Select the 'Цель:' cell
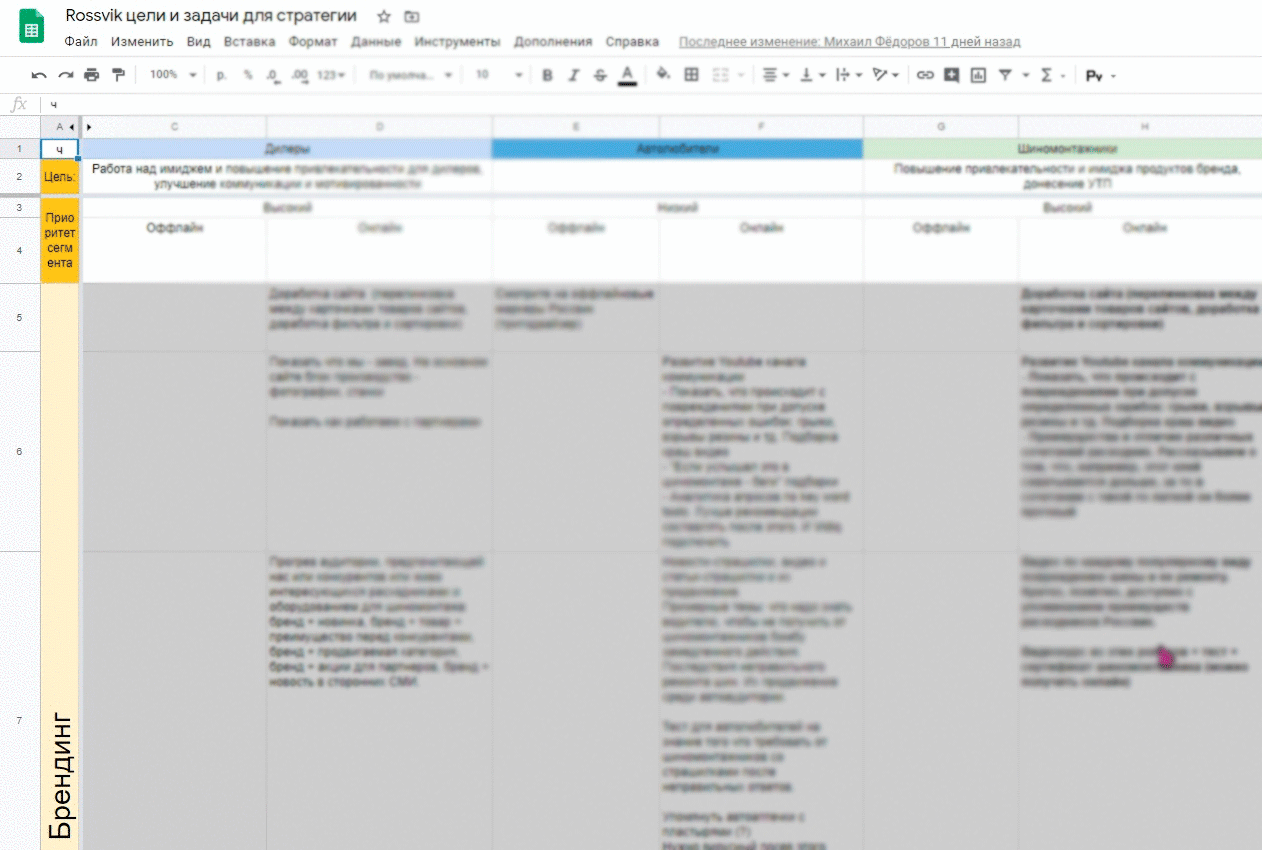The height and width of the screenshot is (850, 1262). point(60,176)
